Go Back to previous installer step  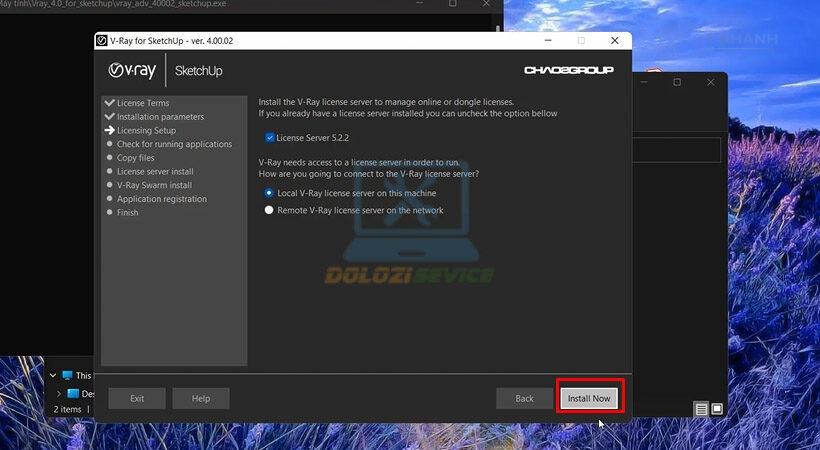pos(525,398)
